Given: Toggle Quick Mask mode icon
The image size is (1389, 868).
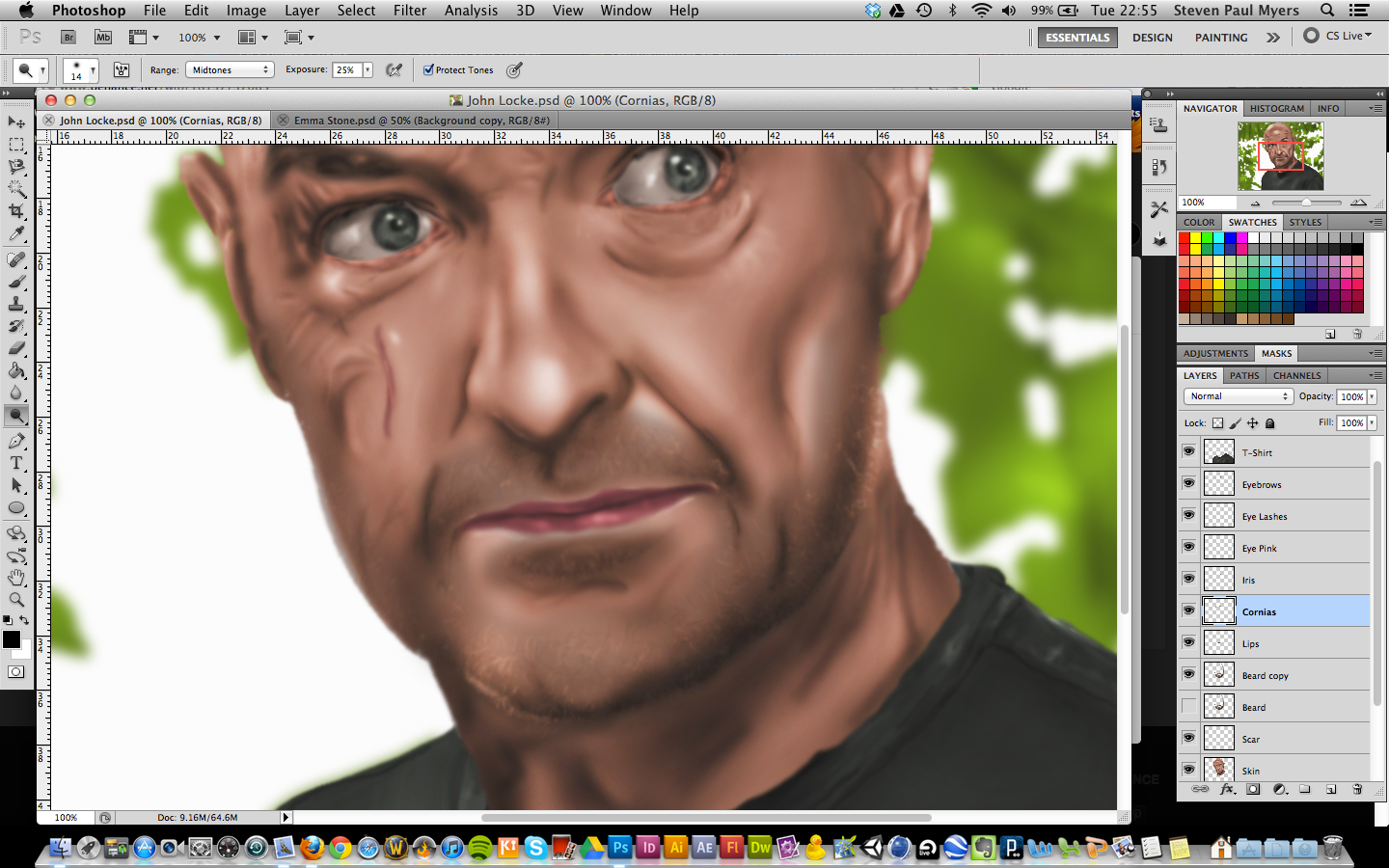Looking at the screenshot, I should (16, 672).
